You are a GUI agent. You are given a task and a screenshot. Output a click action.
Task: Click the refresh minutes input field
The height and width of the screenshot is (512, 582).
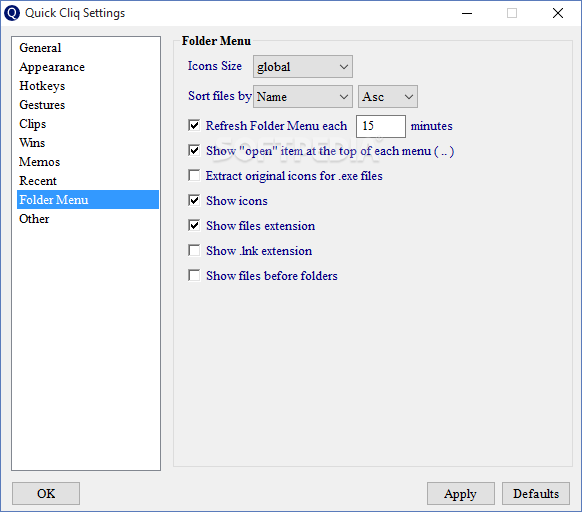coord(381,126)
